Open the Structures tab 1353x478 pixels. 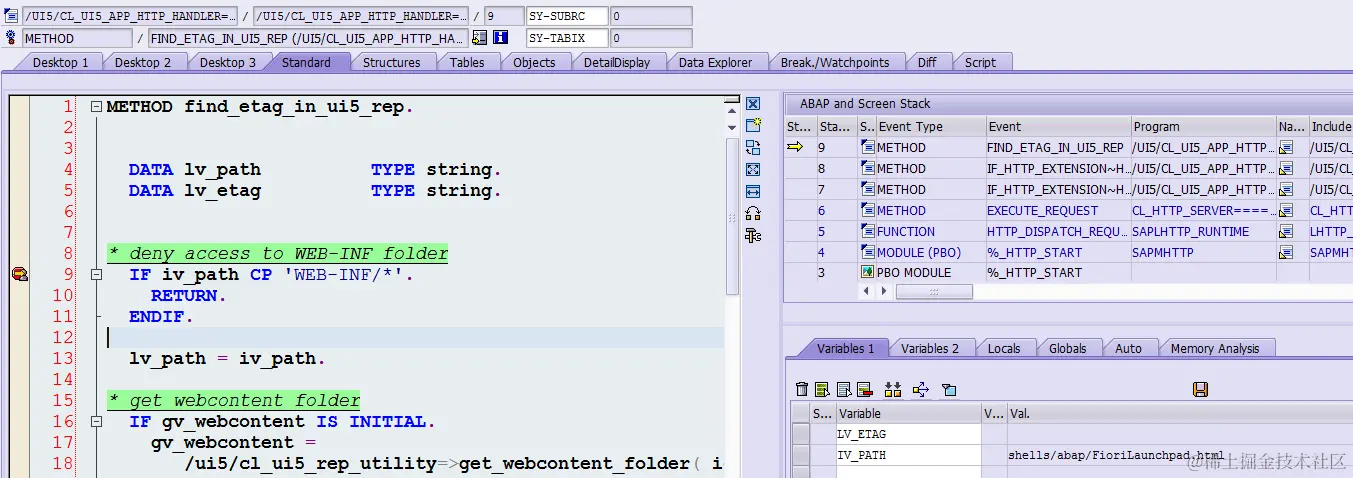391,62
